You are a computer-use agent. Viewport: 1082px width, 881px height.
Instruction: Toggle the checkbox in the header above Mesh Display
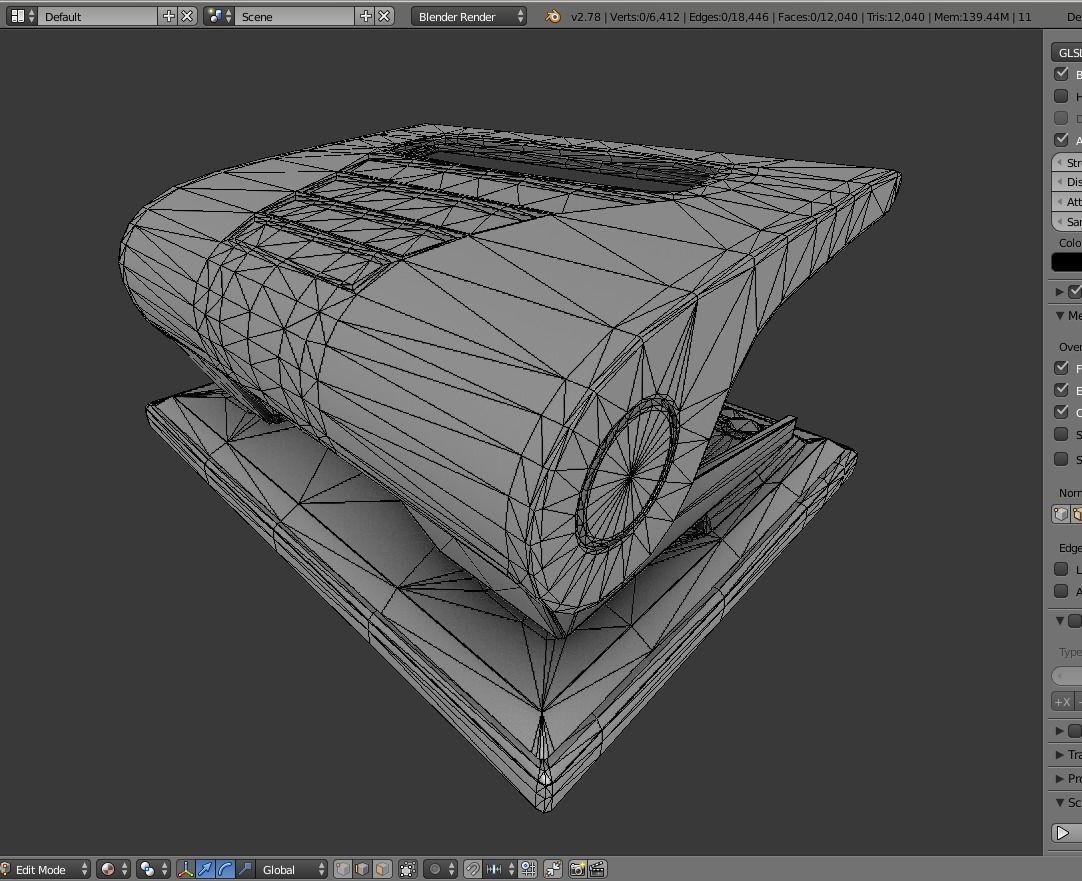pyautogui.click(x=1075, y=292)
